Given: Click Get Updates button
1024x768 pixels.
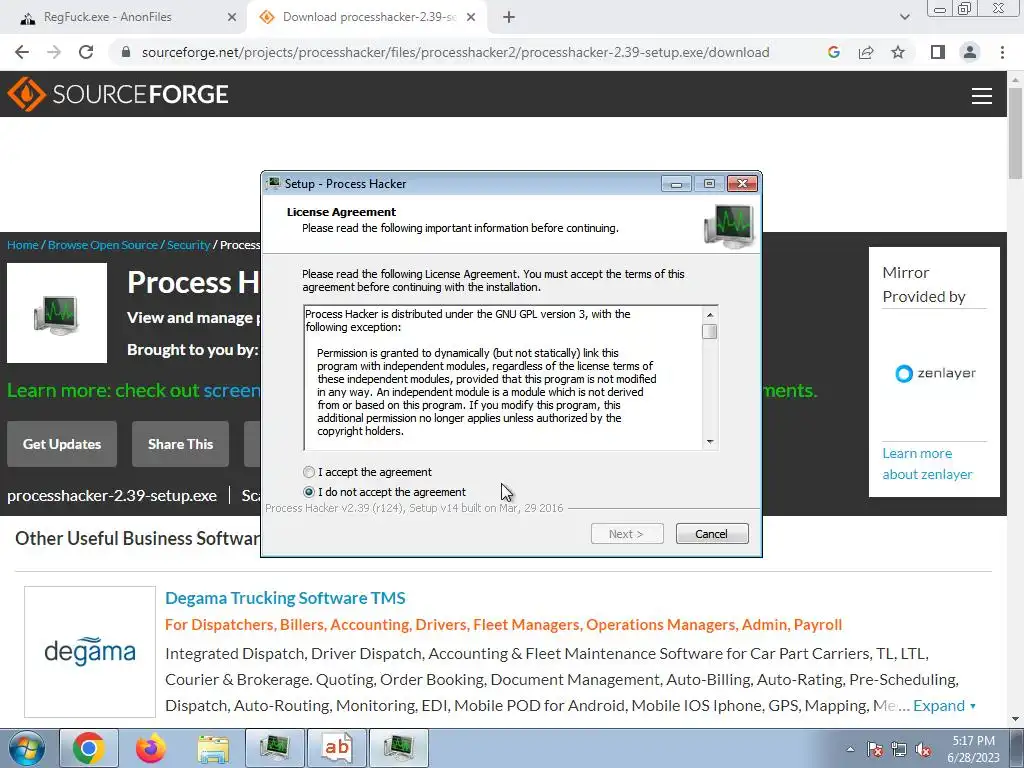Looking at the screenshot, I should pos(62,444).
